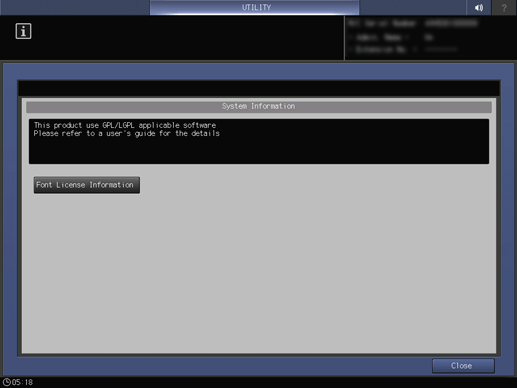
Task: Open help with the question mark icon
Action: point(504,7)
